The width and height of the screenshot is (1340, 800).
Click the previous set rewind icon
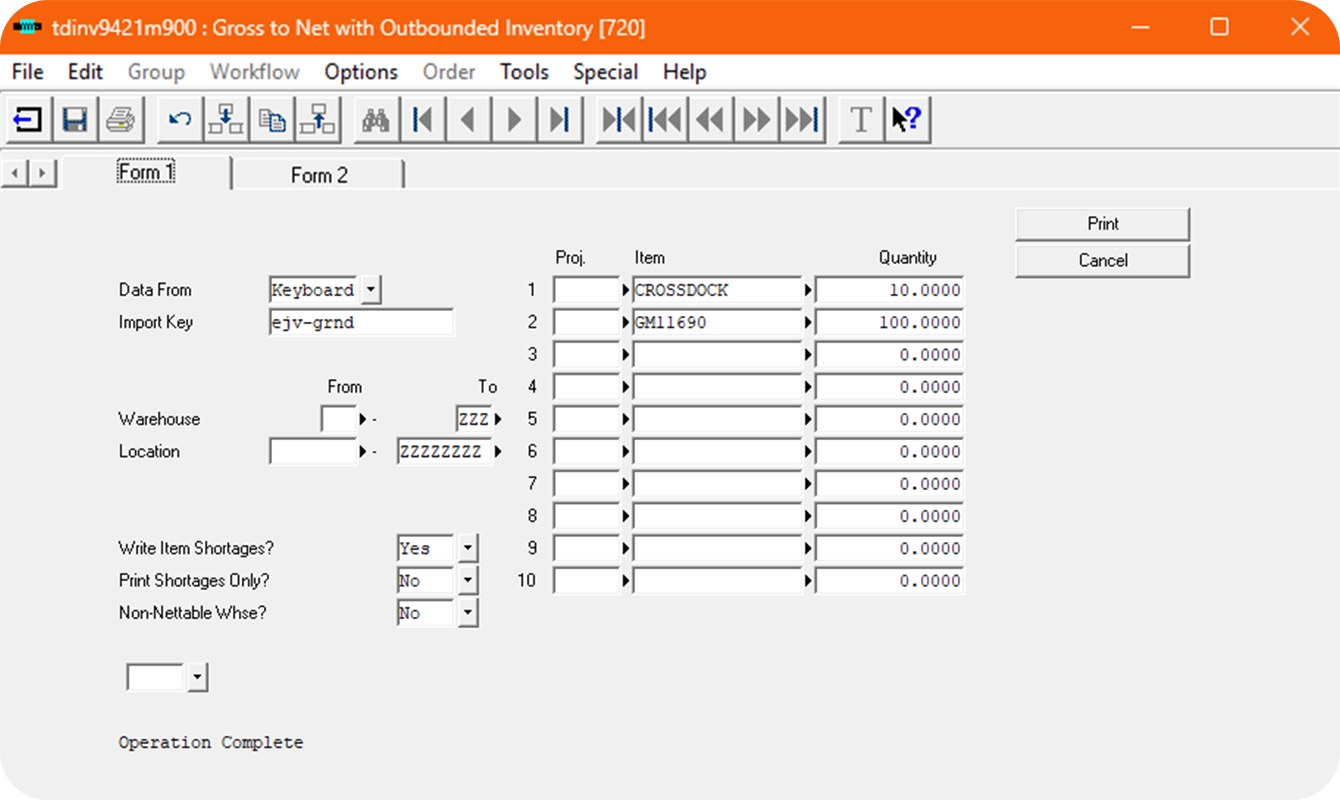pyautogui.click(x=711, y=121)
